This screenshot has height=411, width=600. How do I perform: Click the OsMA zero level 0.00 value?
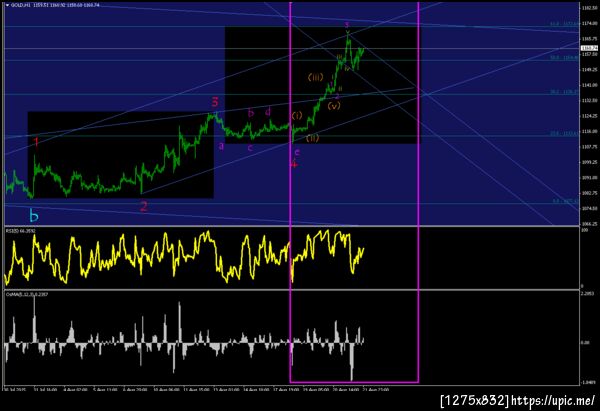coord(585,342)
